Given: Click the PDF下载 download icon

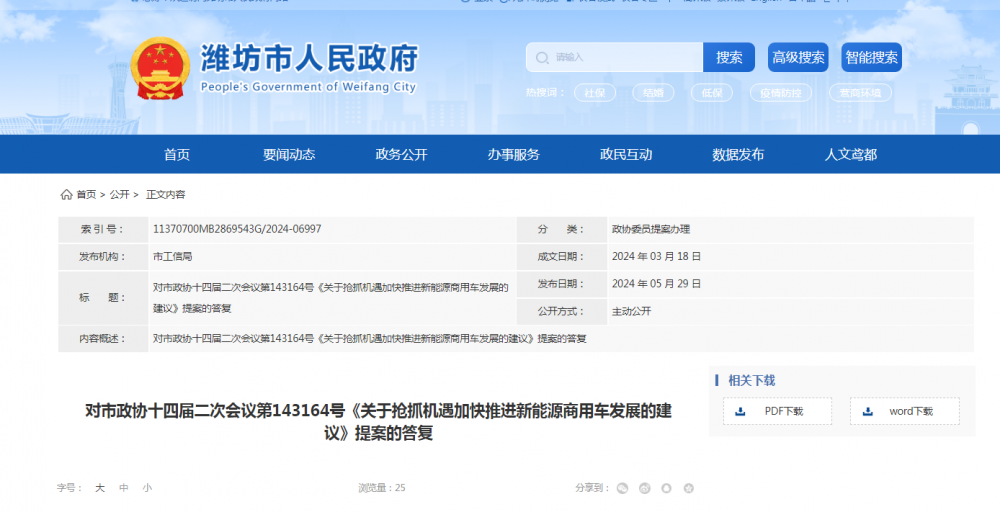Looking at the screenshot, I should 740,411.
